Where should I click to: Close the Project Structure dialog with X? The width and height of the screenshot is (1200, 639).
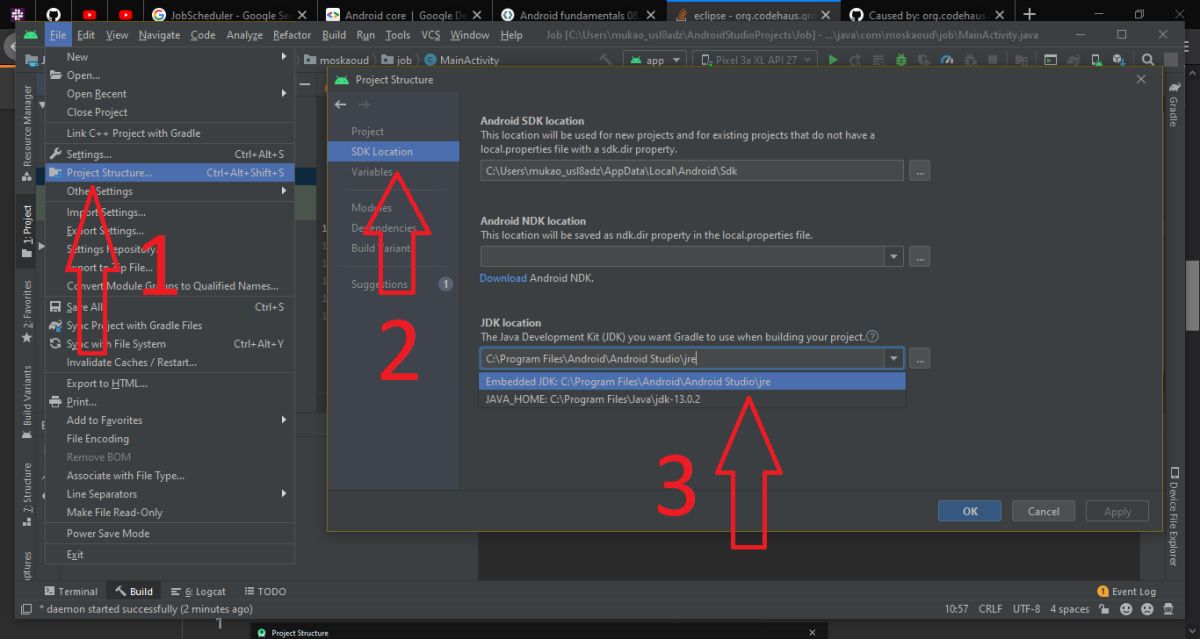(1141, 80)
